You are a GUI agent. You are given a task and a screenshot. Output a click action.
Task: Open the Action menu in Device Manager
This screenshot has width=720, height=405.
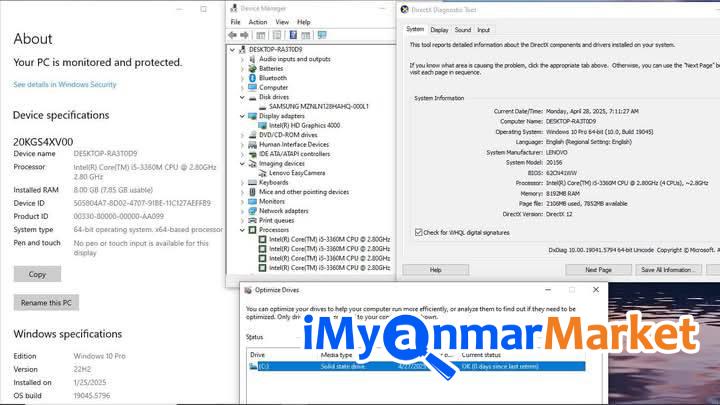(x=257, y=22)
